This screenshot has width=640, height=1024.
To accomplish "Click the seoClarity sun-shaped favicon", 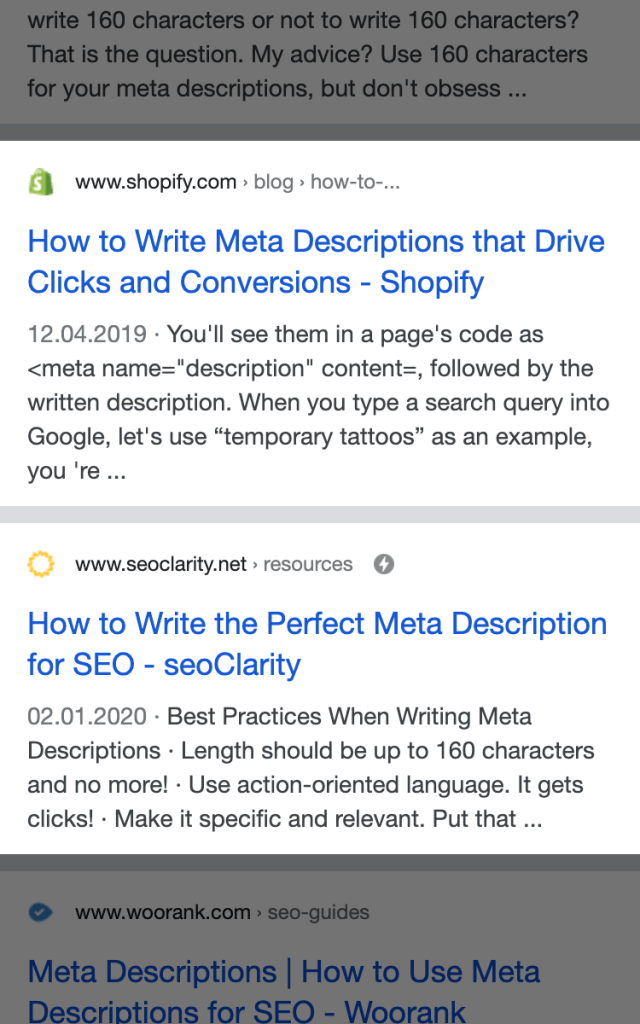I will pos(40,564).
